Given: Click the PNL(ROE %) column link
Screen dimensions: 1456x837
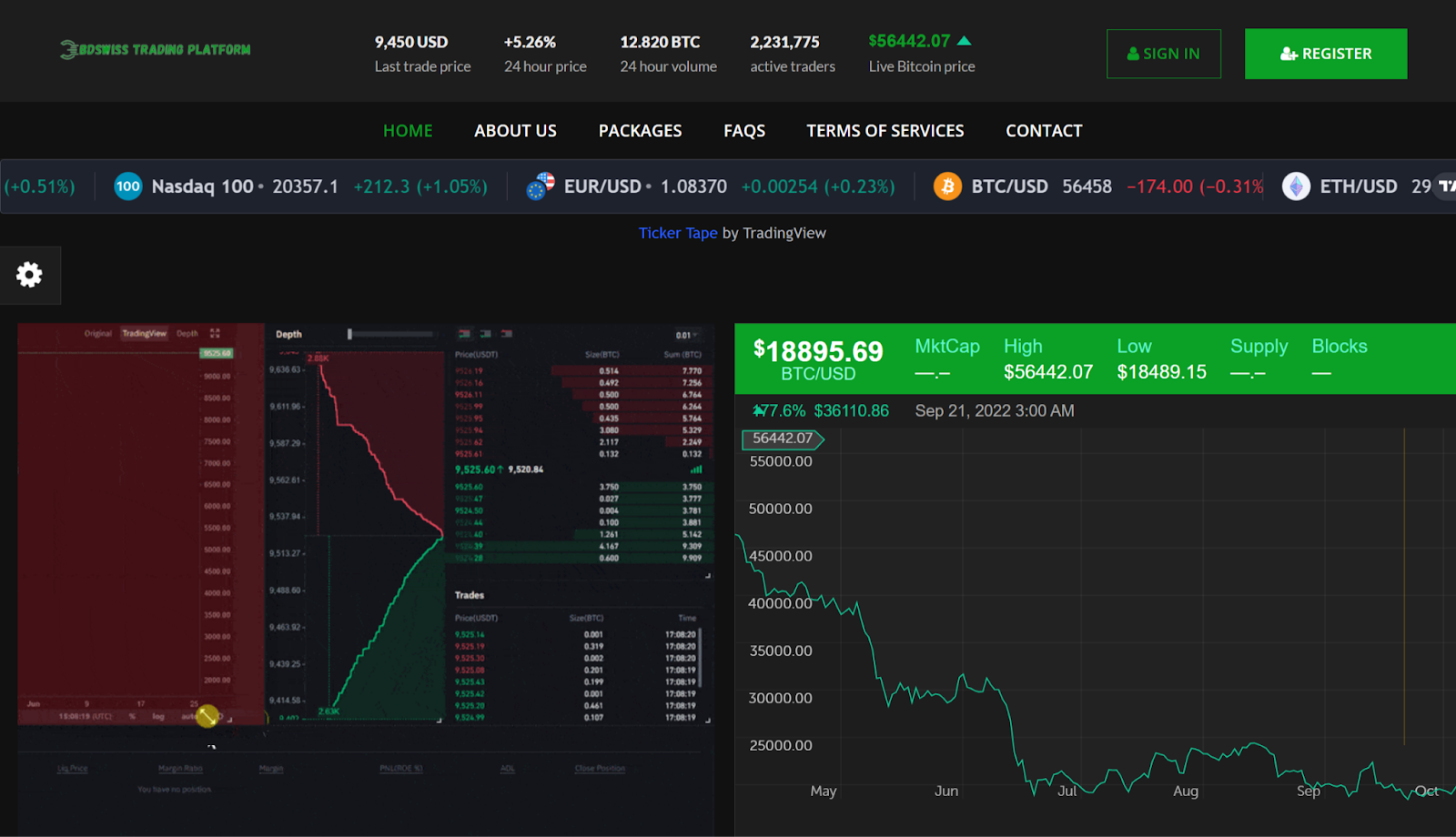Looking at the screenshot, I should (401, 768).
